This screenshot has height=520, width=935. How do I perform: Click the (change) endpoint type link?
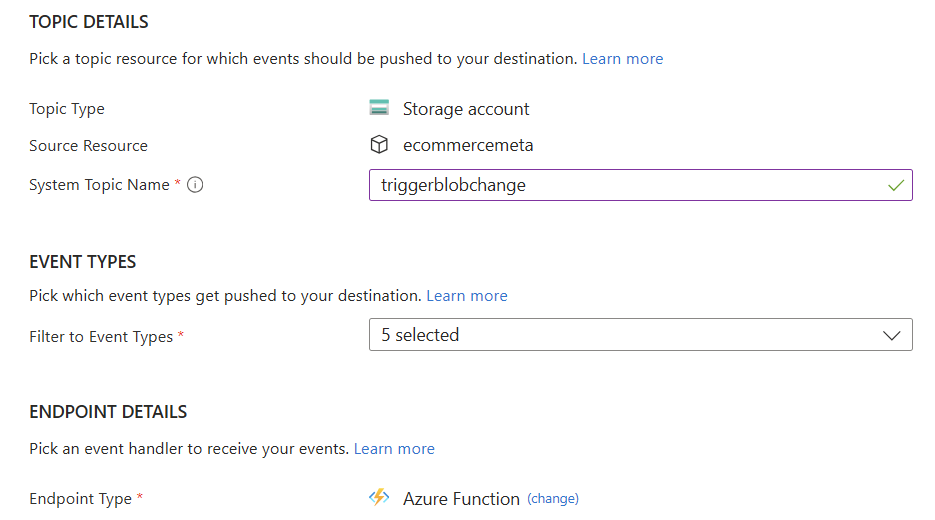click(x=553, y=499)
